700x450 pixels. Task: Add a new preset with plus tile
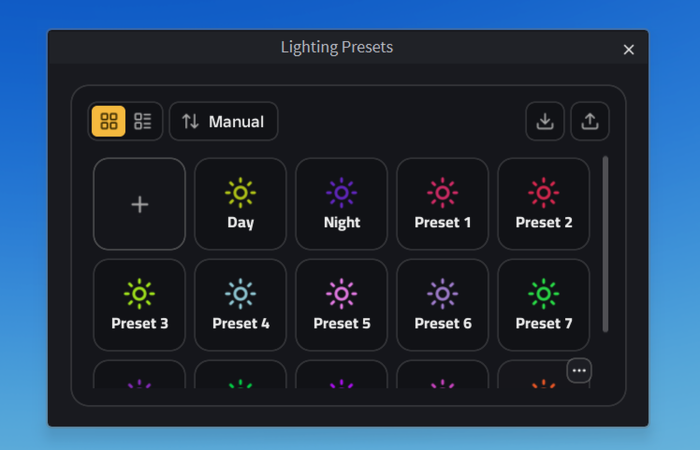[x=139, y=204]
